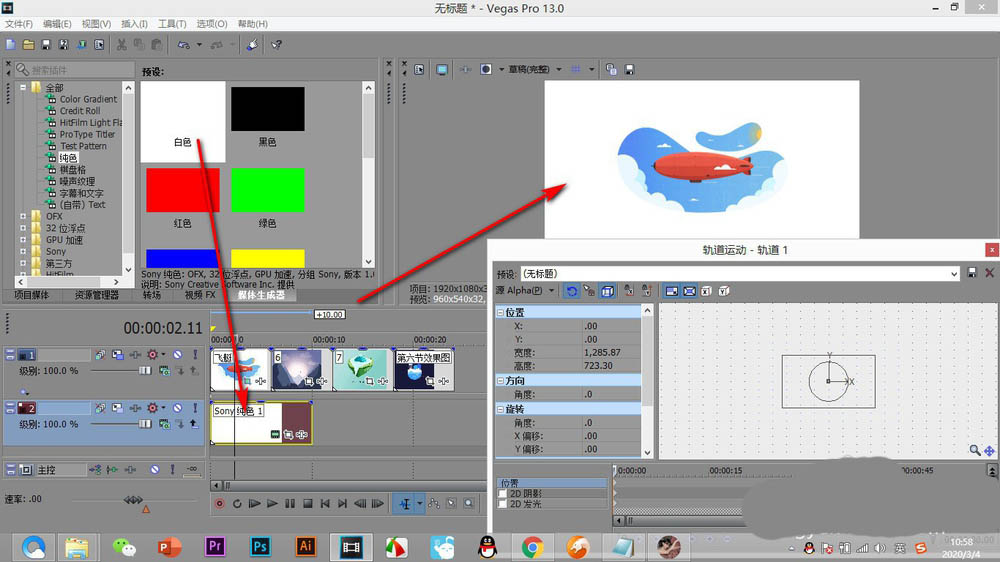
Task: Click the record button in transport bar
Action: (x=219, y=503)
